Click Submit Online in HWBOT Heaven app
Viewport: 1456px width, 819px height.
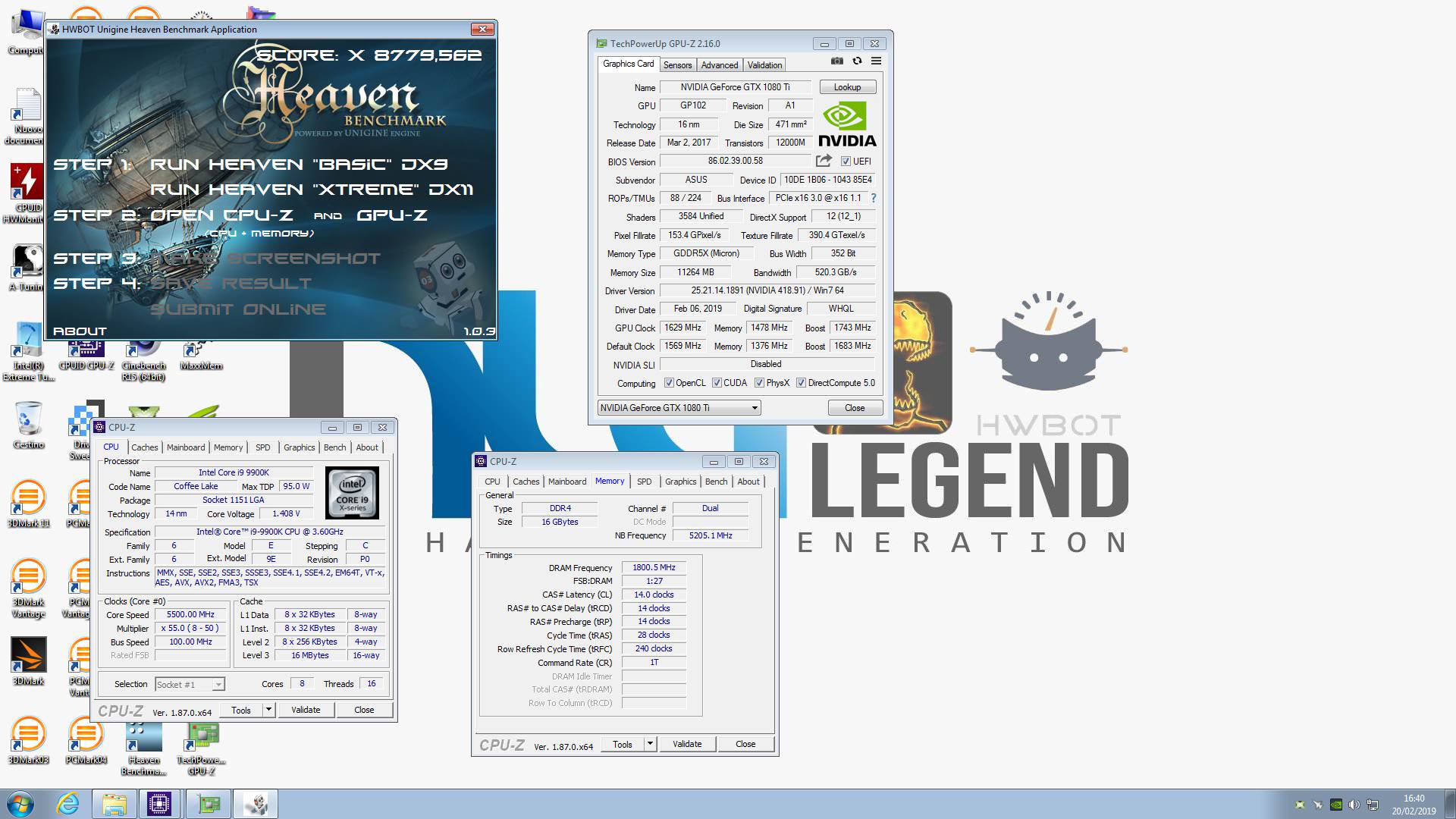click(x=238, y=309)
